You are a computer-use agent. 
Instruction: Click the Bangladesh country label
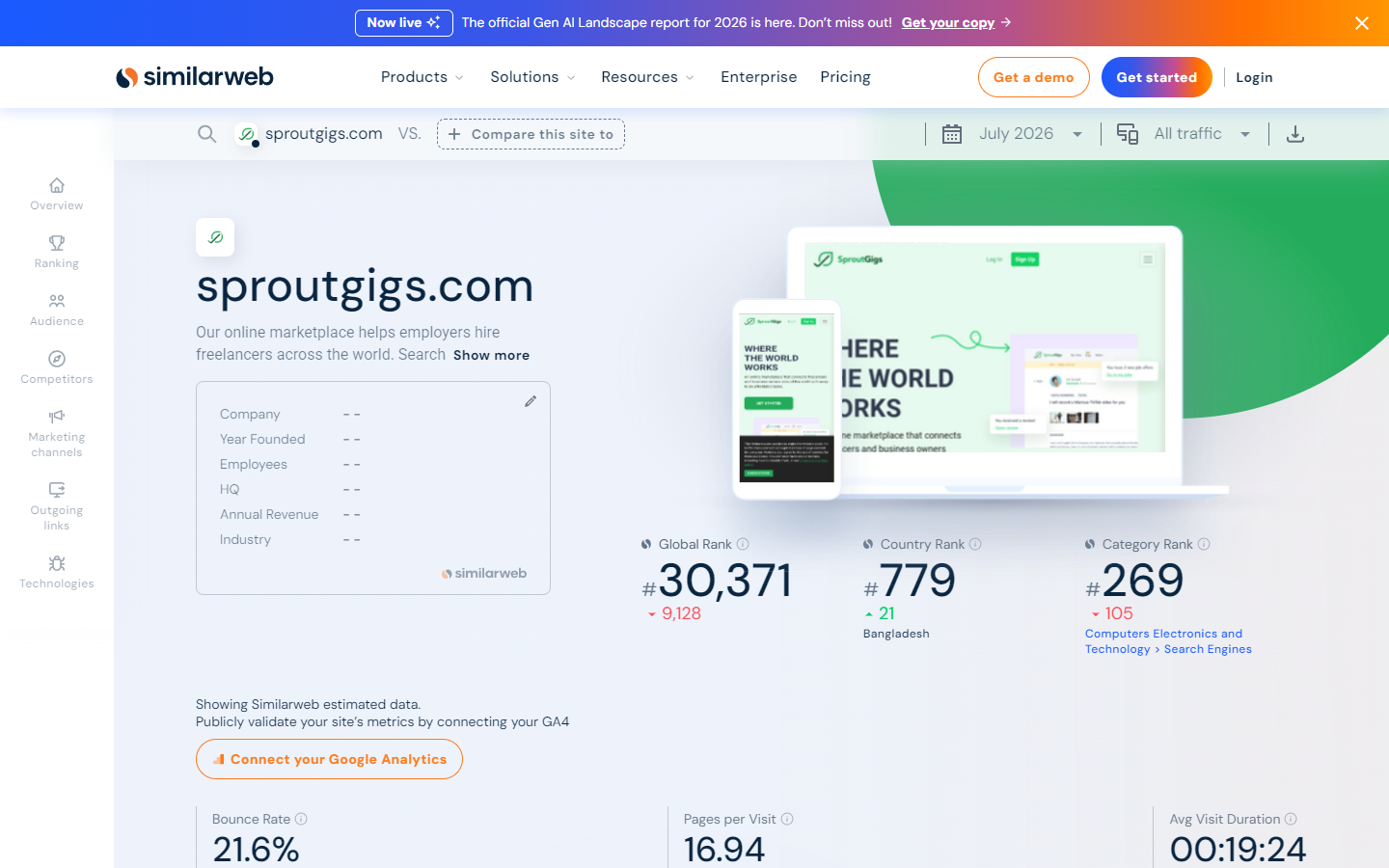(896, 634)
